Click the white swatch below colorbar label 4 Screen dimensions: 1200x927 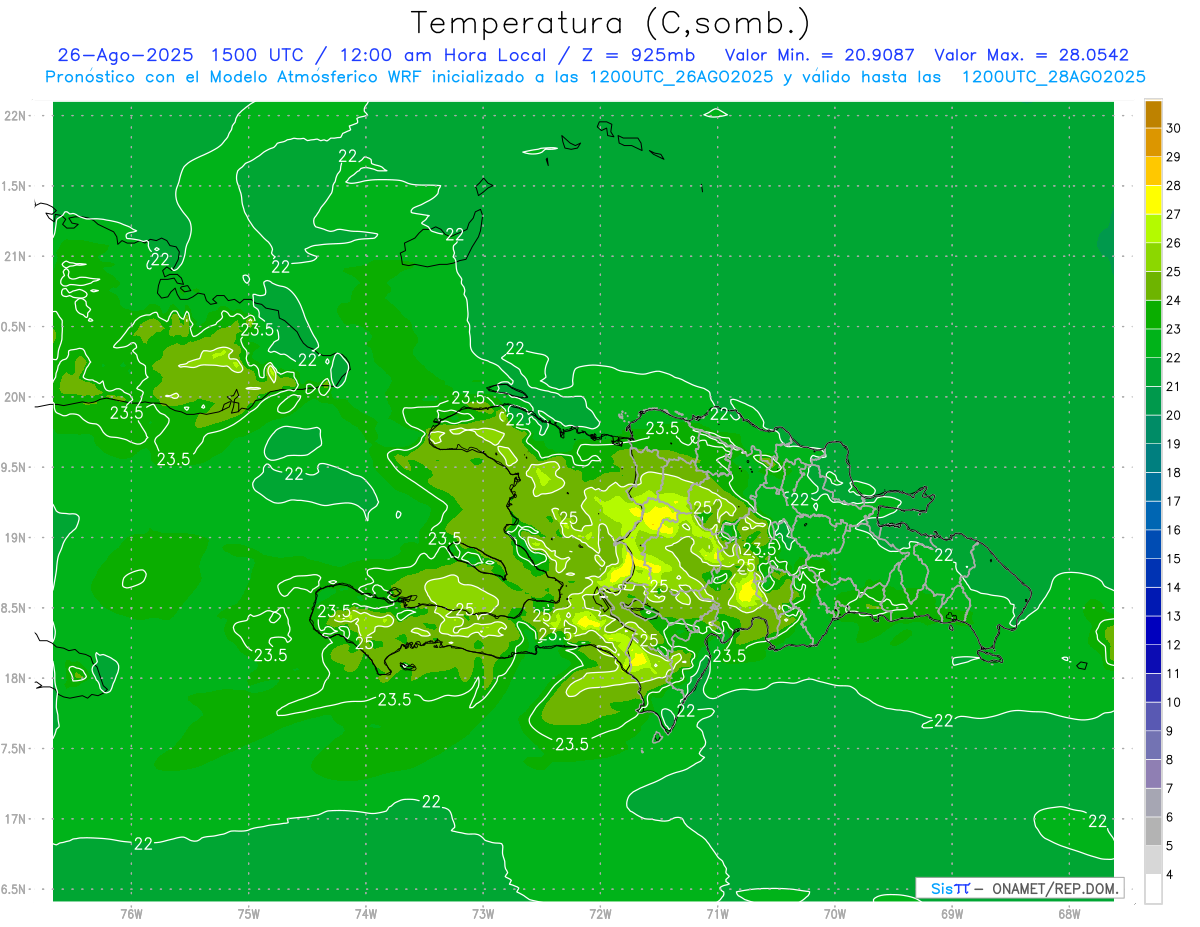point(1153,889)
